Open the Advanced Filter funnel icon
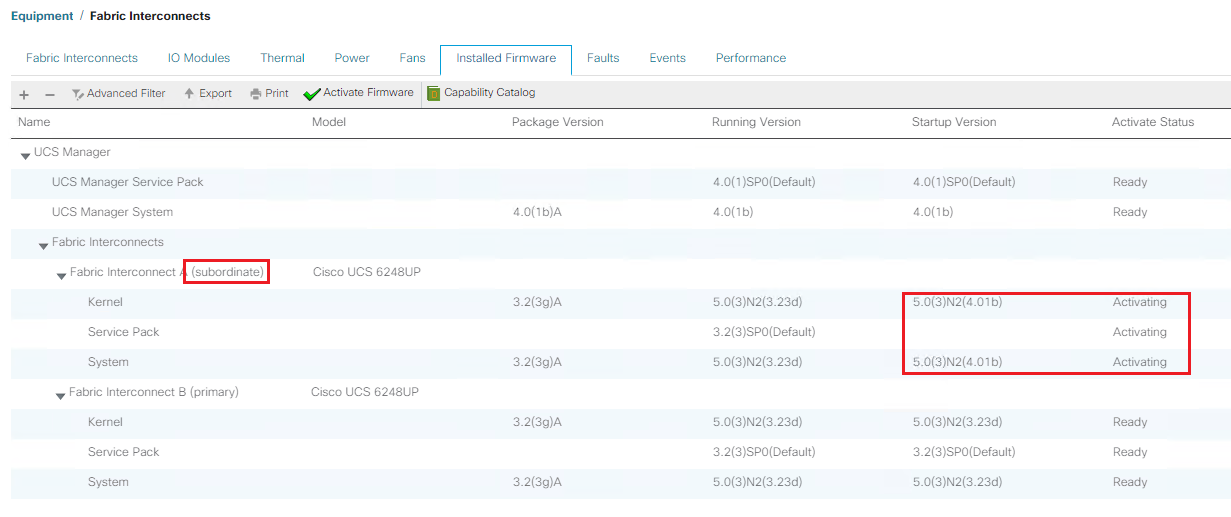The image size is (1231, 517). pyautogui.click(x=78, y=94)
